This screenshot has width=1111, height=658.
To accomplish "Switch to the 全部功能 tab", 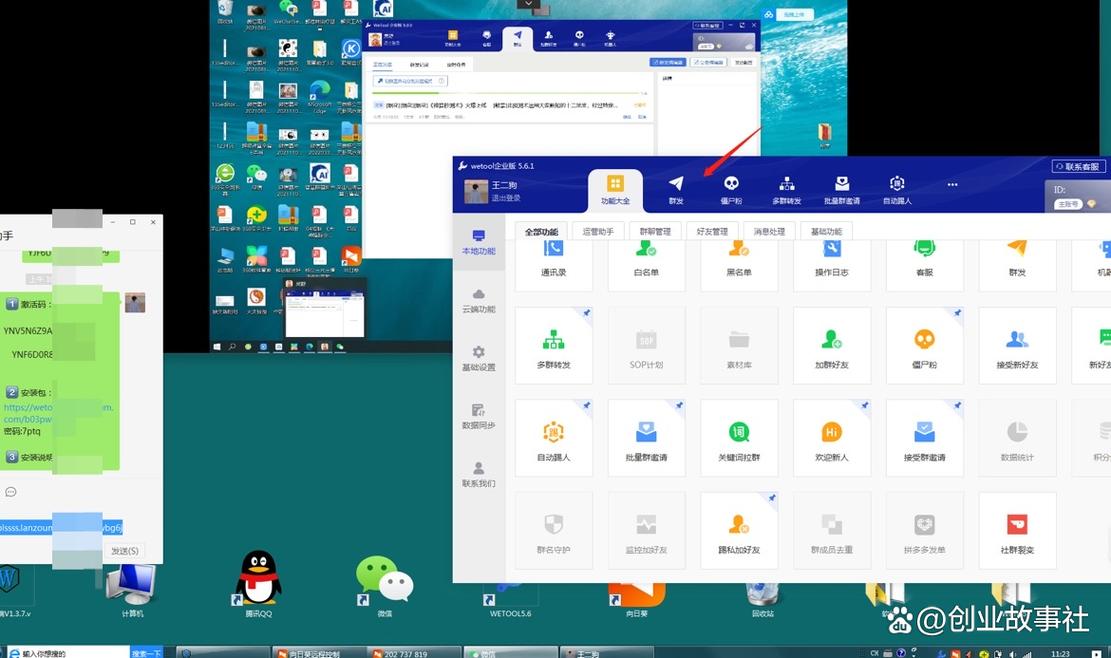I will [541, 232].
